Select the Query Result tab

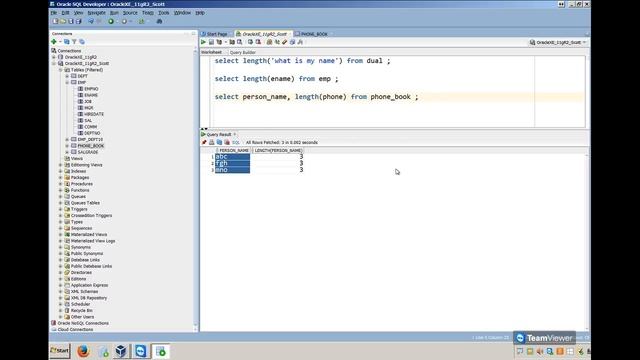pos(218,134)
